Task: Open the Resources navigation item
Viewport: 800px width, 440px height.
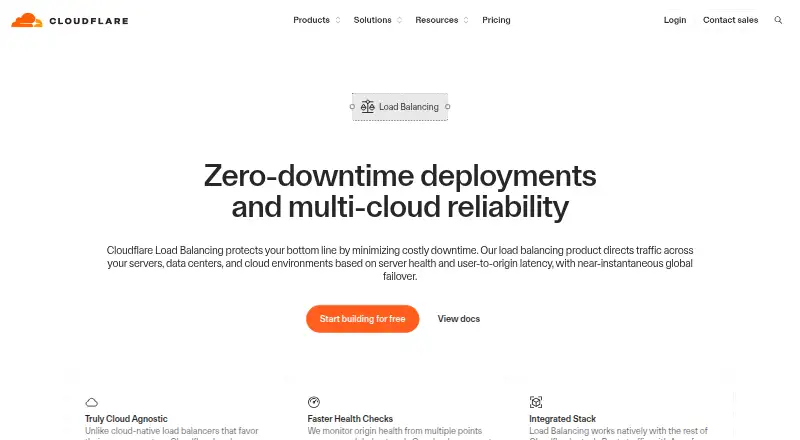Action: [437, 20]
